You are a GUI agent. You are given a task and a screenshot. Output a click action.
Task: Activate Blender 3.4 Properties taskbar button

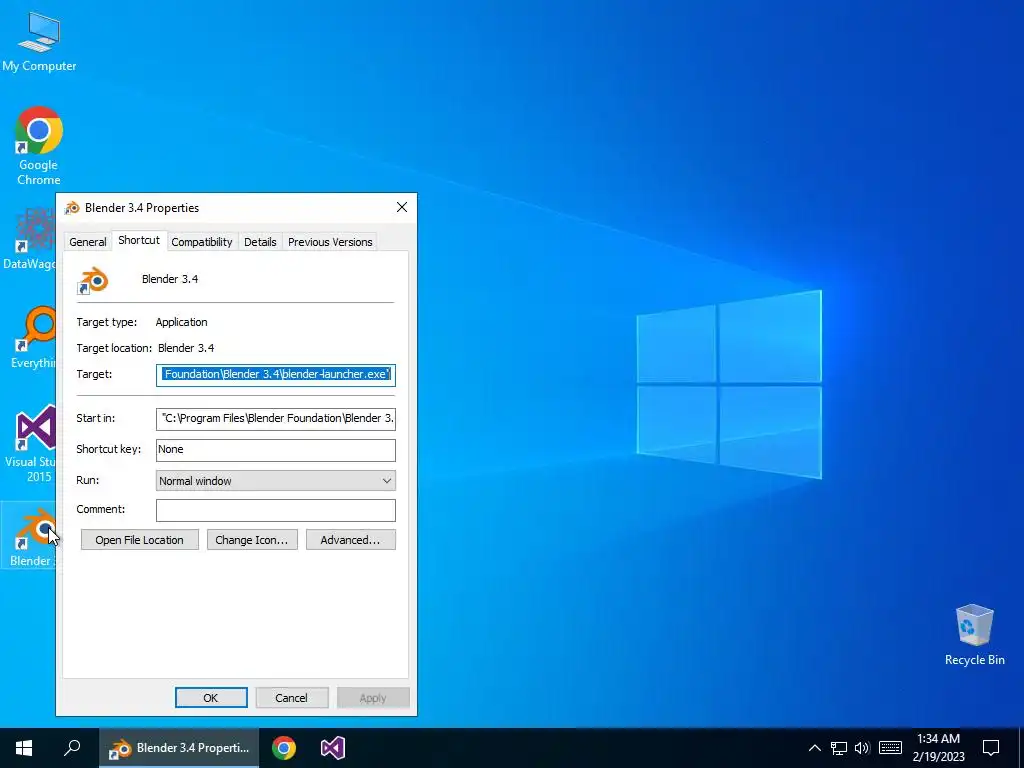(179, 748)
